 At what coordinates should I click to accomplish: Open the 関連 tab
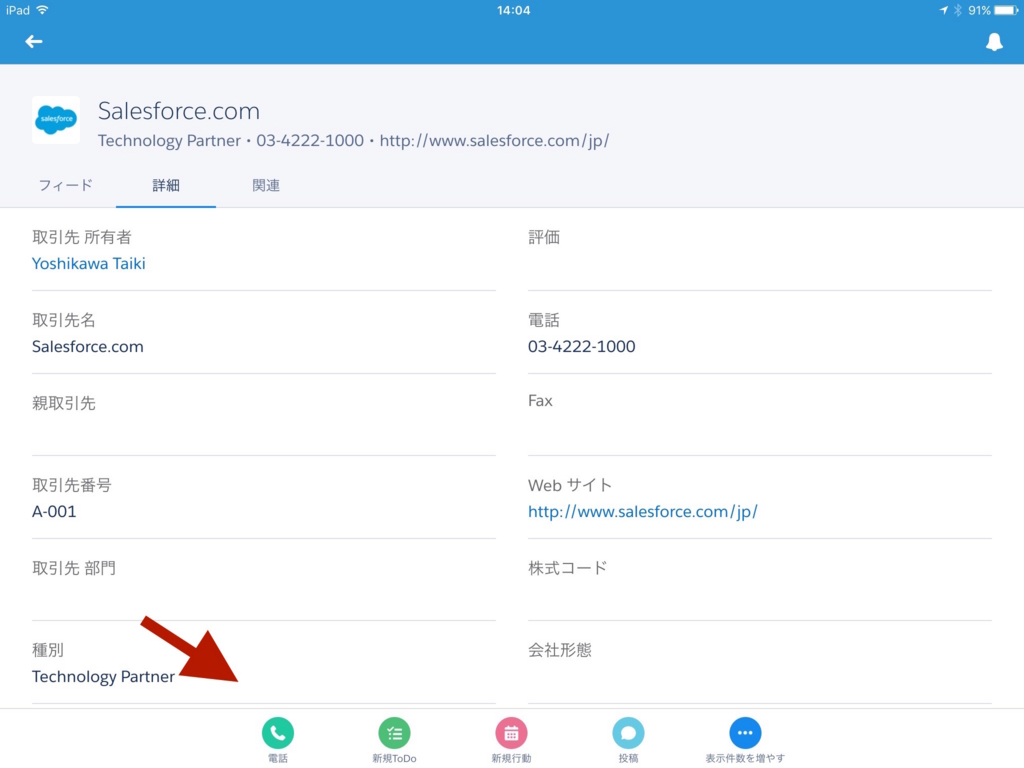click(266, 185)
